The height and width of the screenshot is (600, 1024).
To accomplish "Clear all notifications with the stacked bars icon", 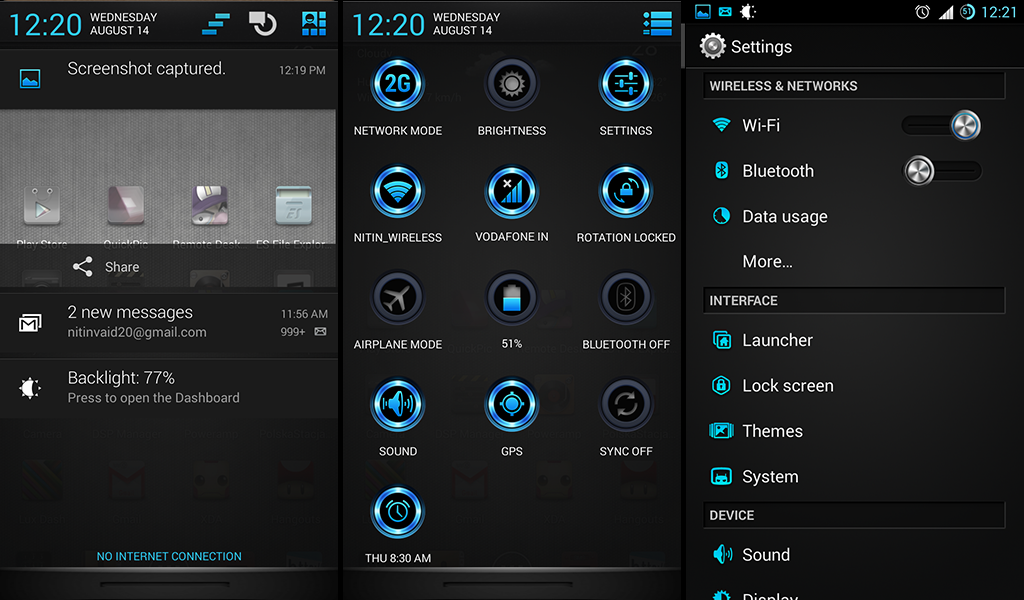I will (216, 24).
